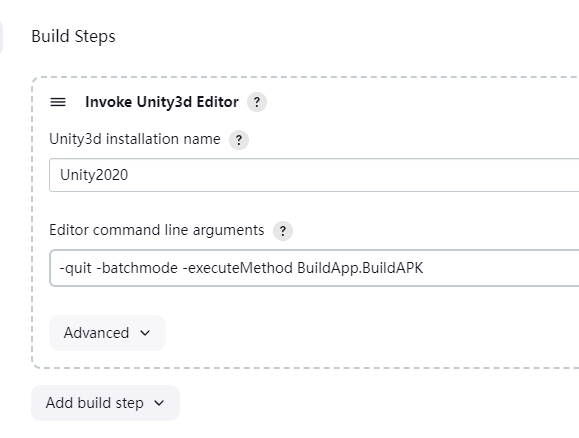The height and width of the screenshot is (438, 579).
Task: Place cursor on -batchmode argument text
Action: click(x=137, y=268)
